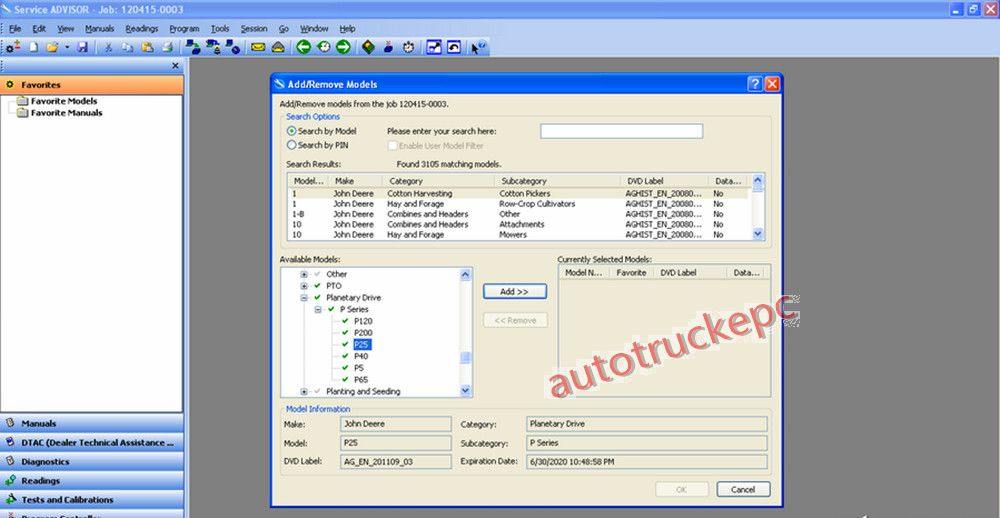Click the Available Models scrollbar up arrow
The image size is (1000, 518).
[465, 274]
